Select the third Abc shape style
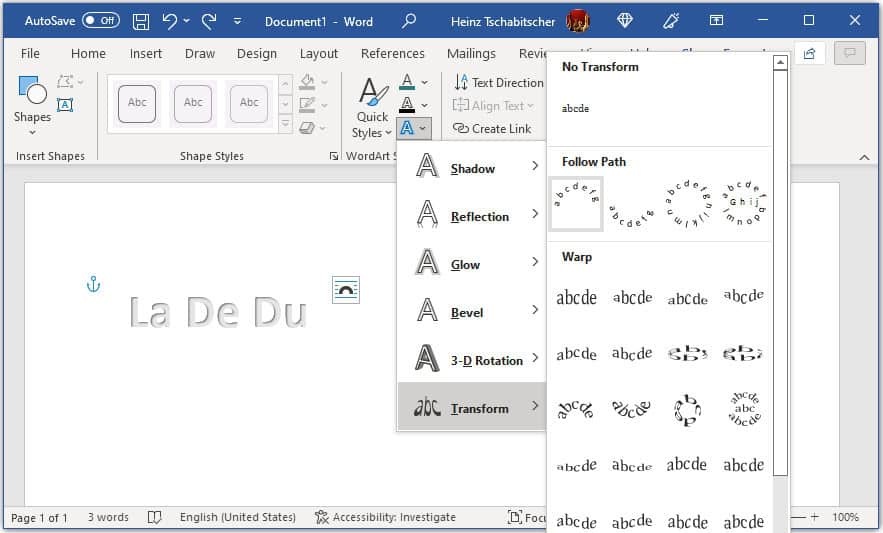Image resolution: width=883 pixels, height=533 pixels. tap(249, 104)
